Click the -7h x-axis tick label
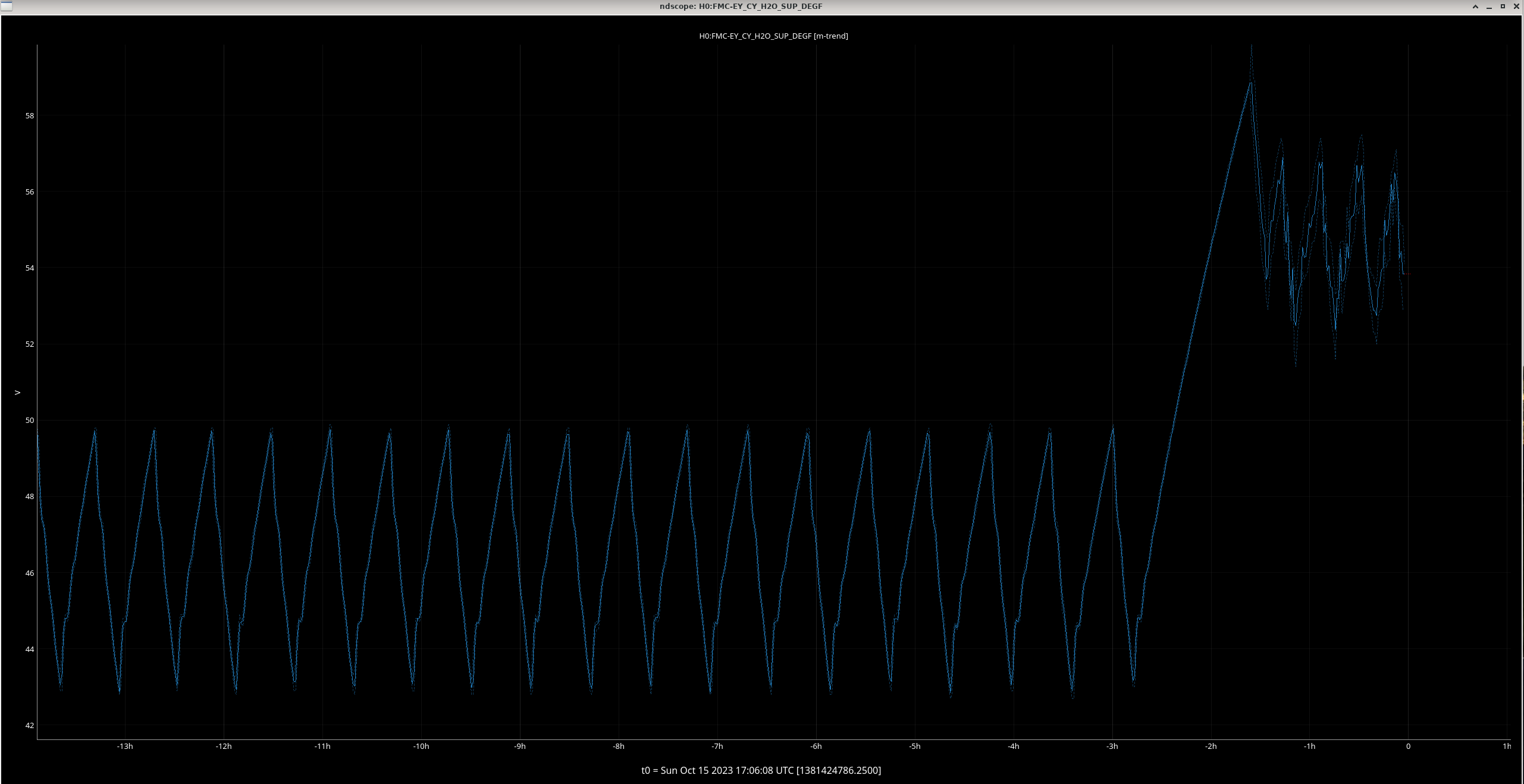1524x784 pixels. [717, 747]
